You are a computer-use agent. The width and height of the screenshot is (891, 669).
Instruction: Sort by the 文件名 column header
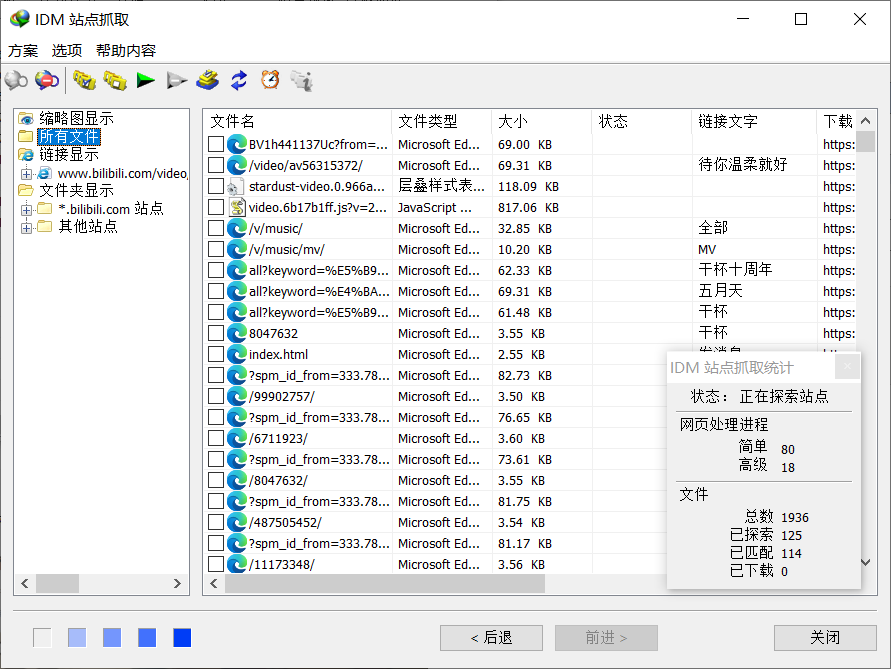point(298,121)
